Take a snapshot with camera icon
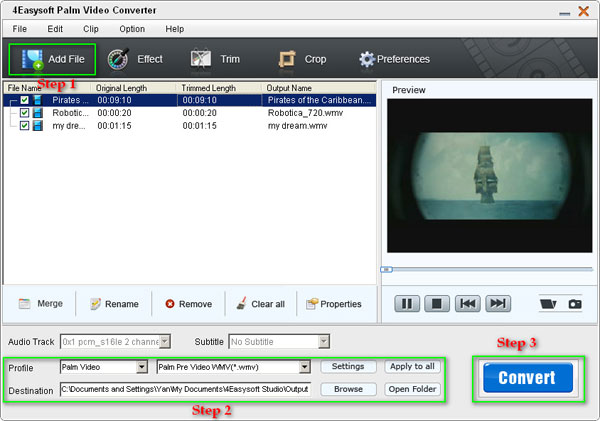Screen dimensions: 600x421 tap(575, 304)
